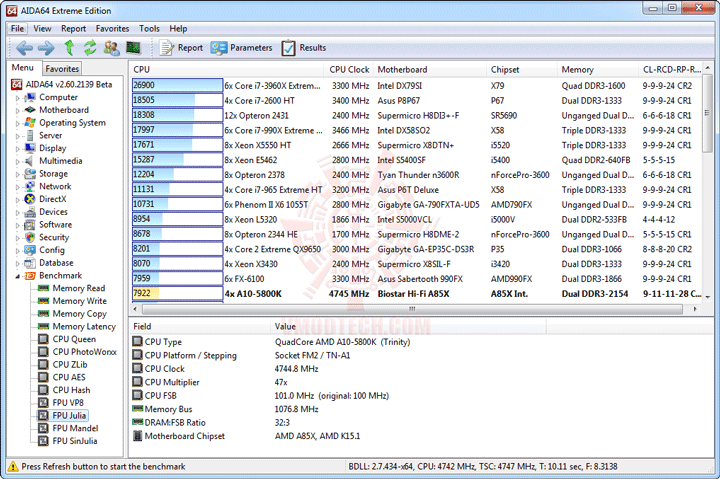The width and height of the screenshot is (720, 479).
Task: Click the Refresh toolbar icon
Action: click(90, 48)
